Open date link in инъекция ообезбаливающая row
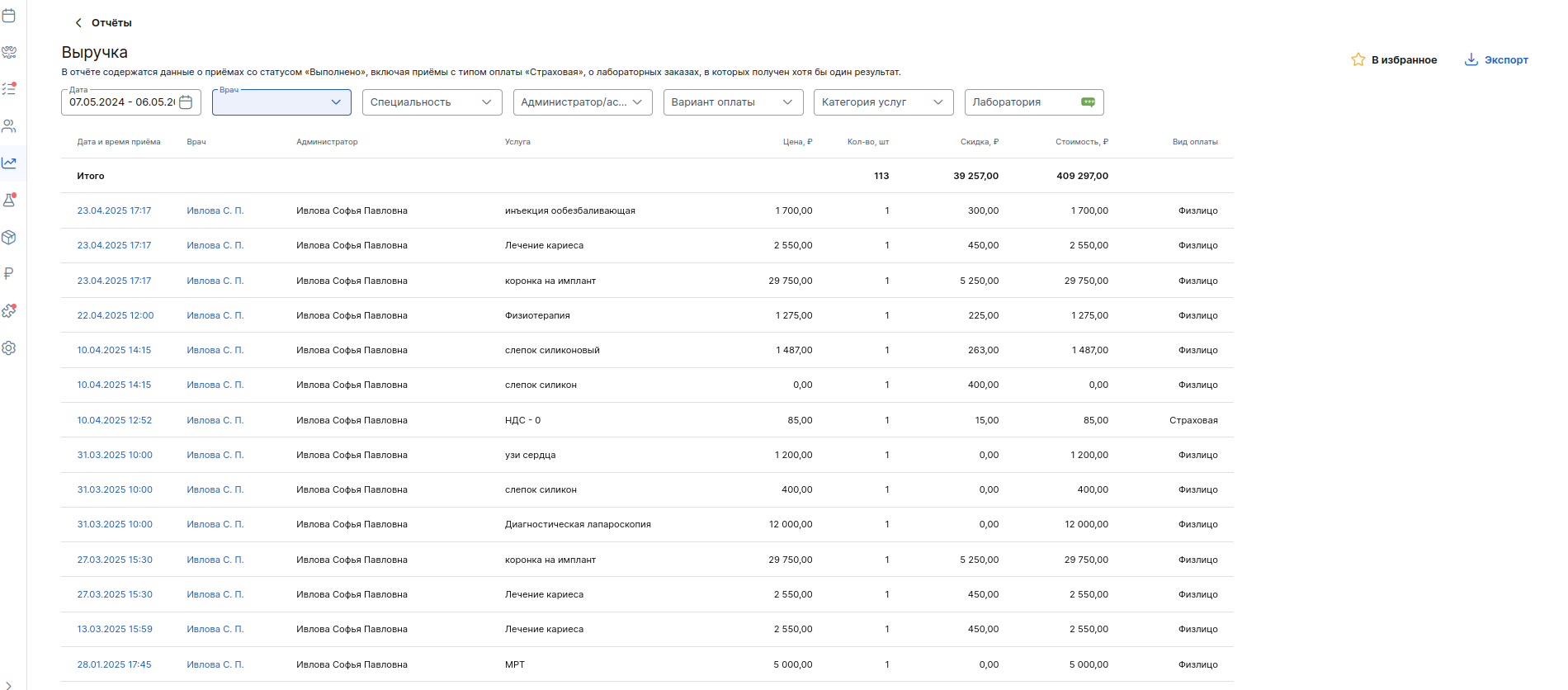Viewport: 1568px width, 690px height. [114, 210]
